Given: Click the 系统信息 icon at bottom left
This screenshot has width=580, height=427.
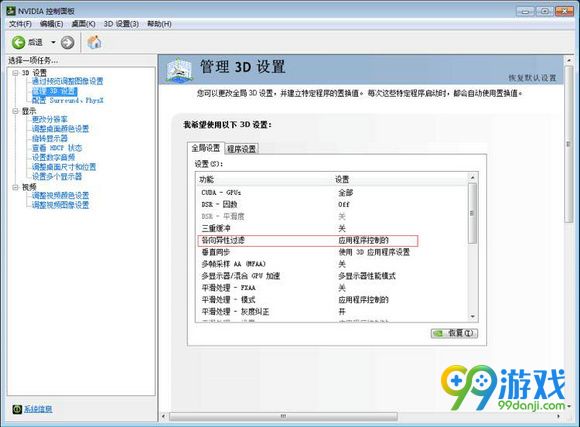Looking at the screenshot, I should 17,409.
